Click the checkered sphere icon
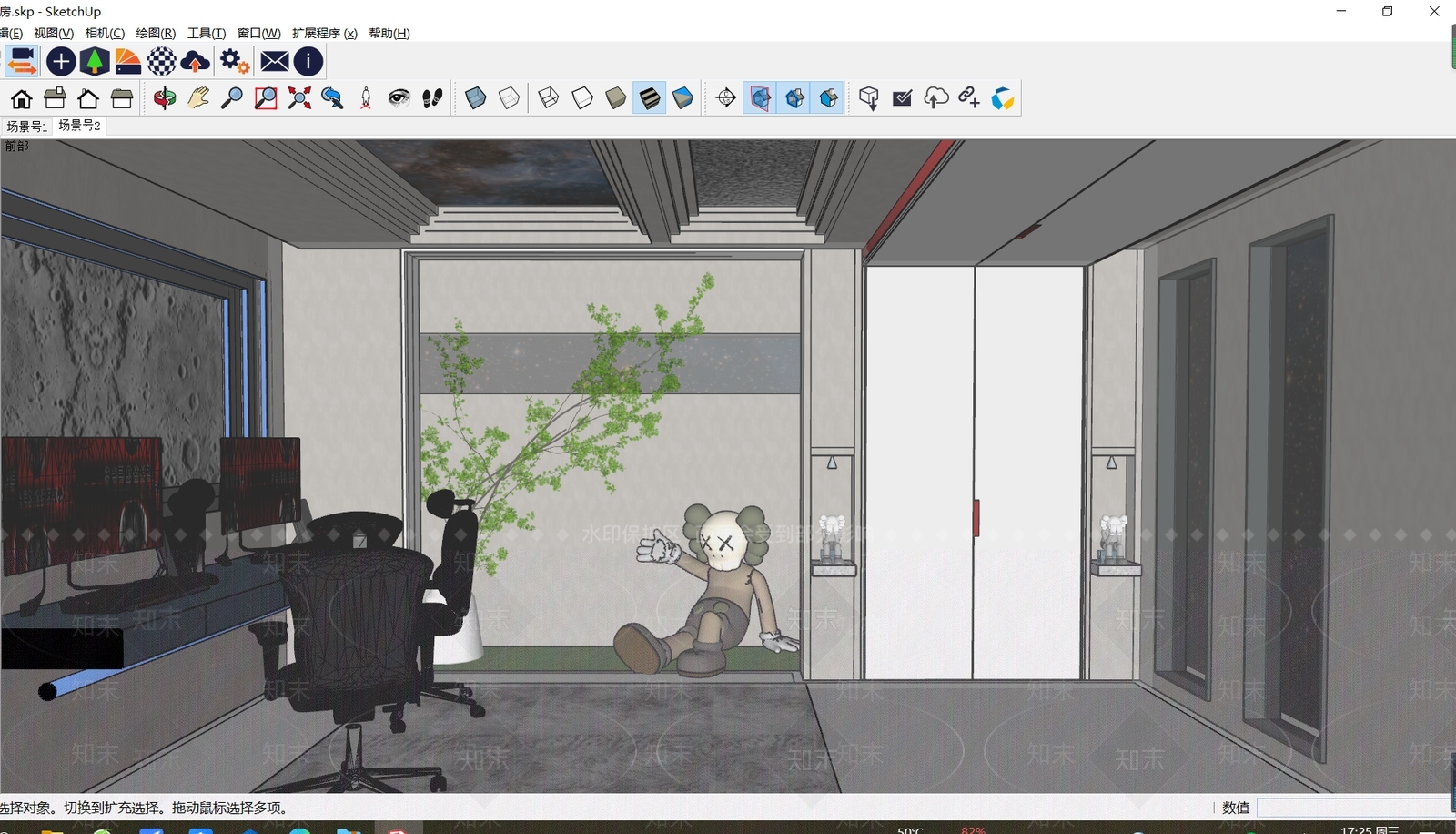Image resolution: width=1456 pixels, height=834 pixels. [x=162, y=62]
